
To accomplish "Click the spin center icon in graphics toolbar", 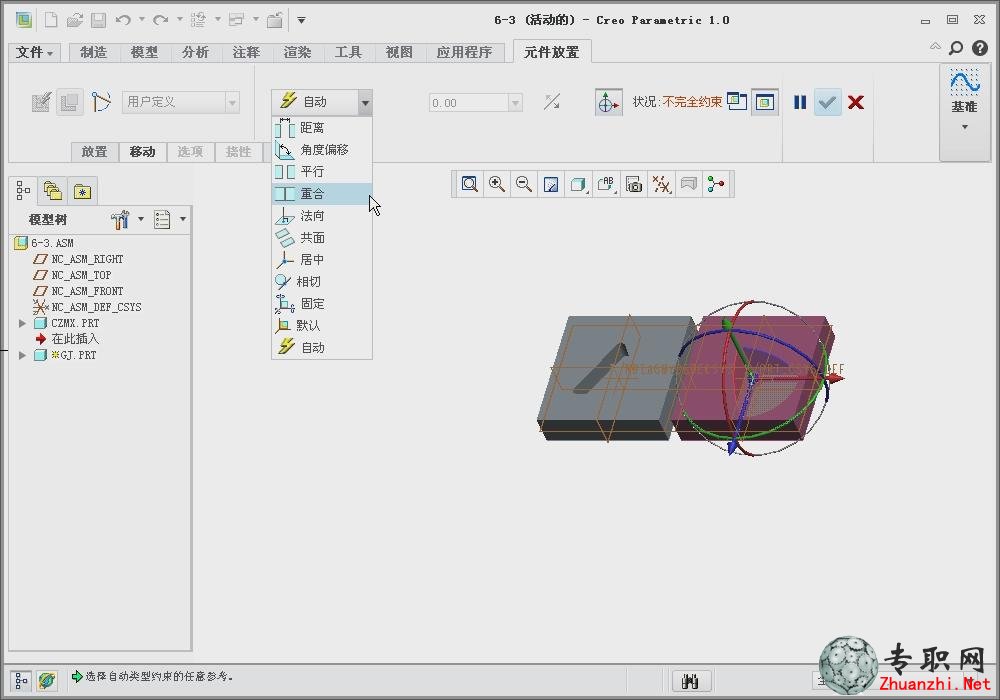I will (x=716, y=184).
